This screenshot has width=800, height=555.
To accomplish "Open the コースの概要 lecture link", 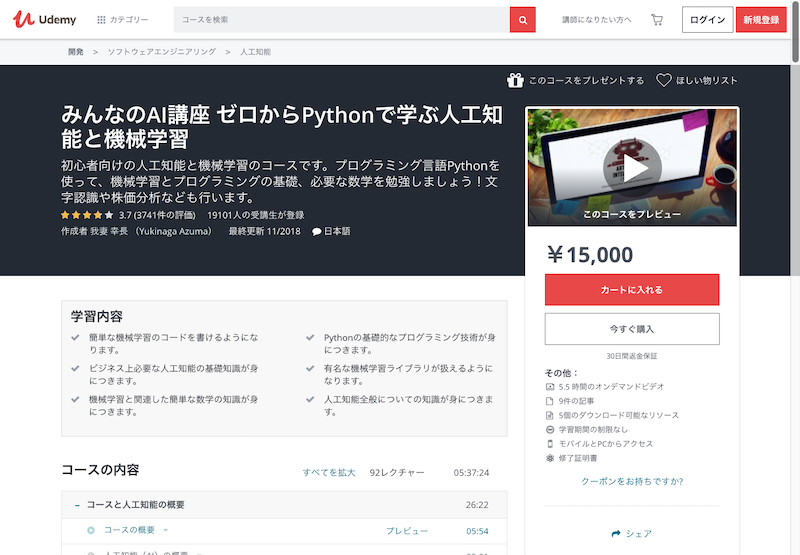I will point(129,530).
